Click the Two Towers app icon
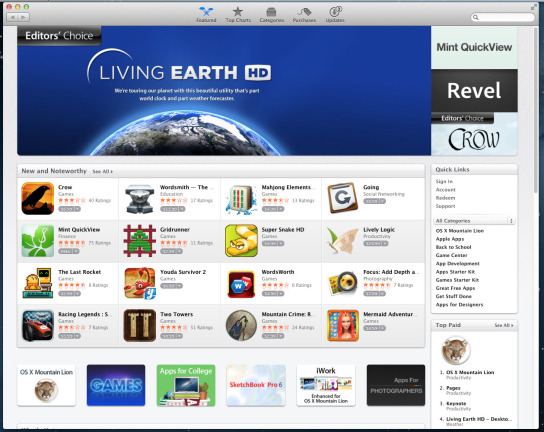 139,325
